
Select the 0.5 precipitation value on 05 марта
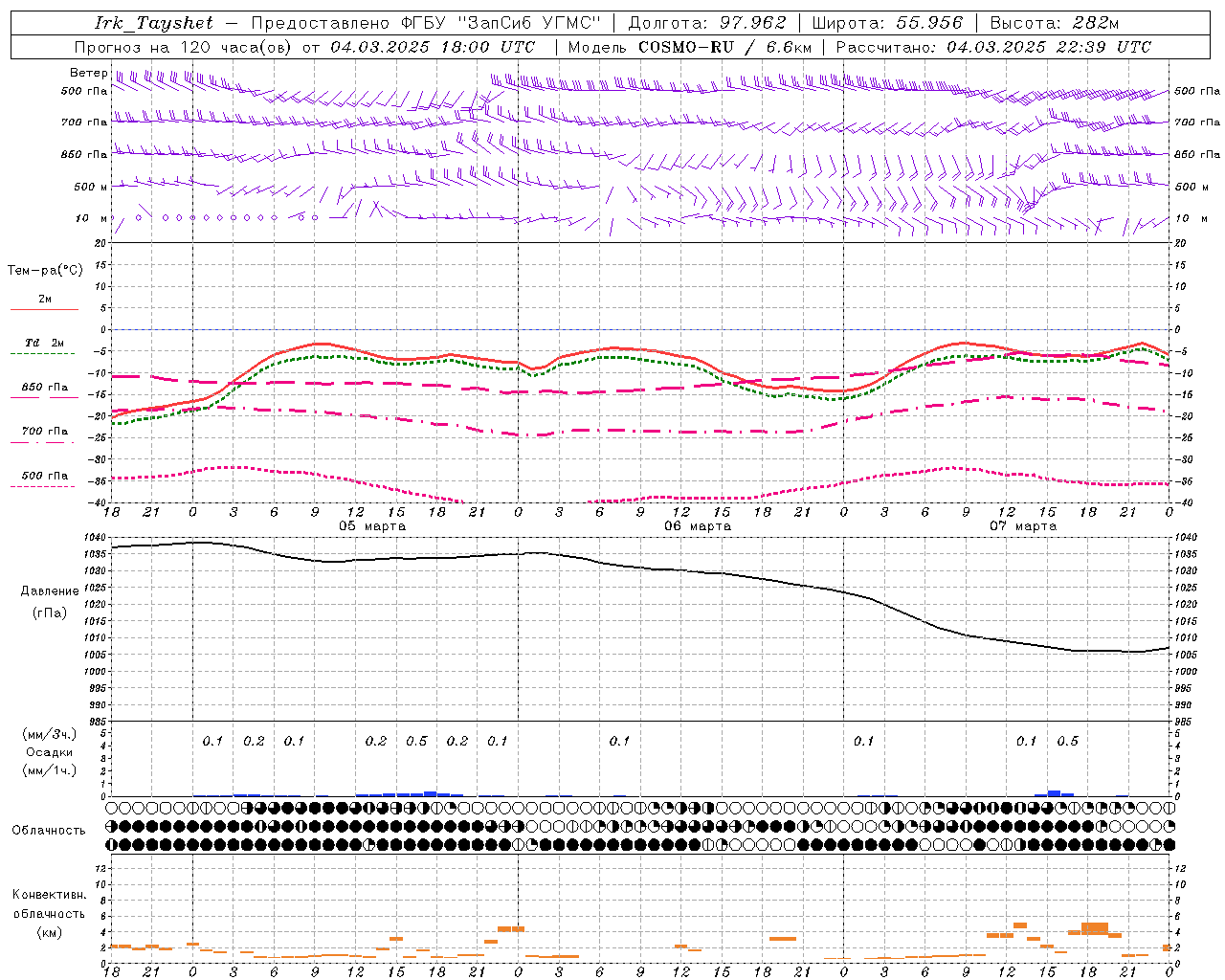tap(416, 741)
